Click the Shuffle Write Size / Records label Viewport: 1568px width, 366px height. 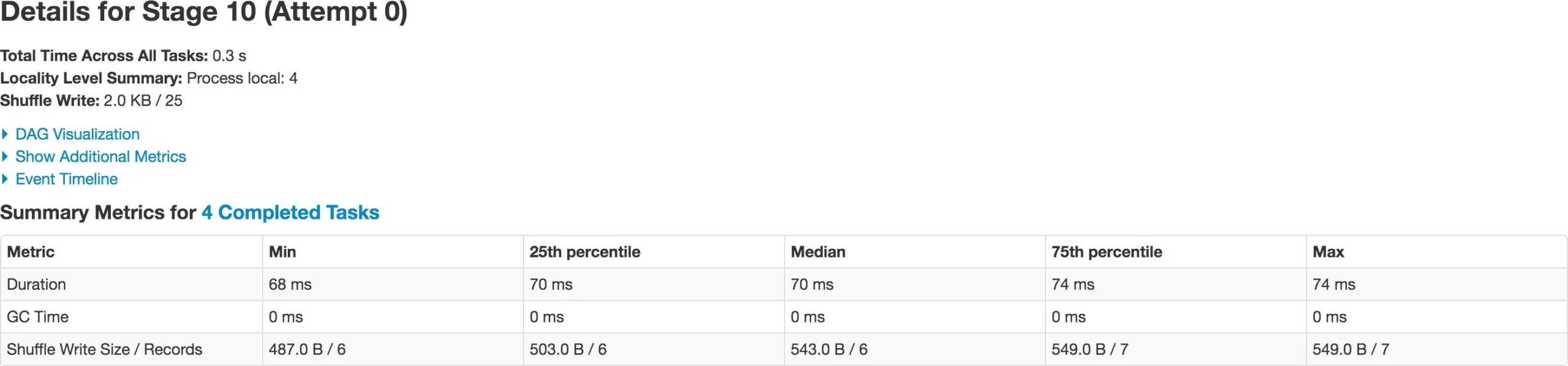104,349
